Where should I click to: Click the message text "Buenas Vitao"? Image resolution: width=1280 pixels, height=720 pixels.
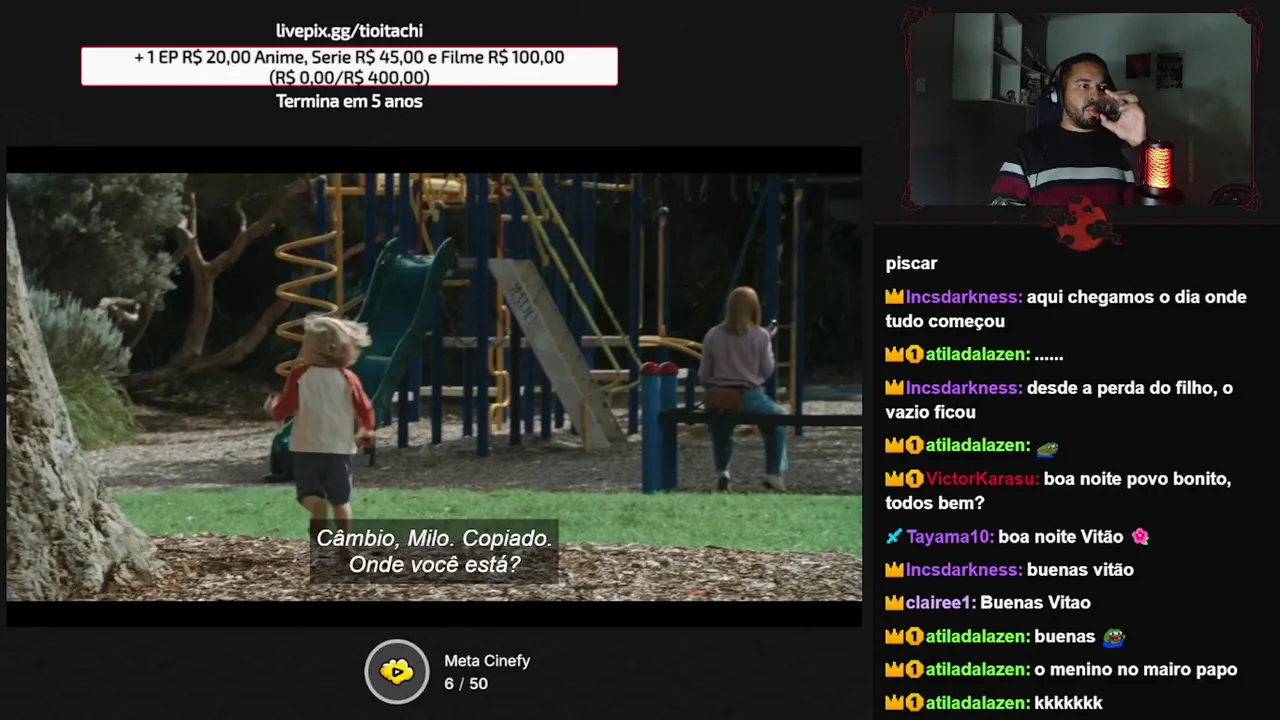tap(1035, 603)
